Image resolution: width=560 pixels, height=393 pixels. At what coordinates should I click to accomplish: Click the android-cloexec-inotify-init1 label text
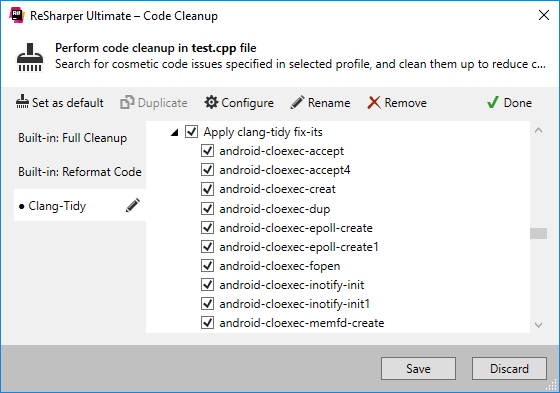(x=294, y=304)
